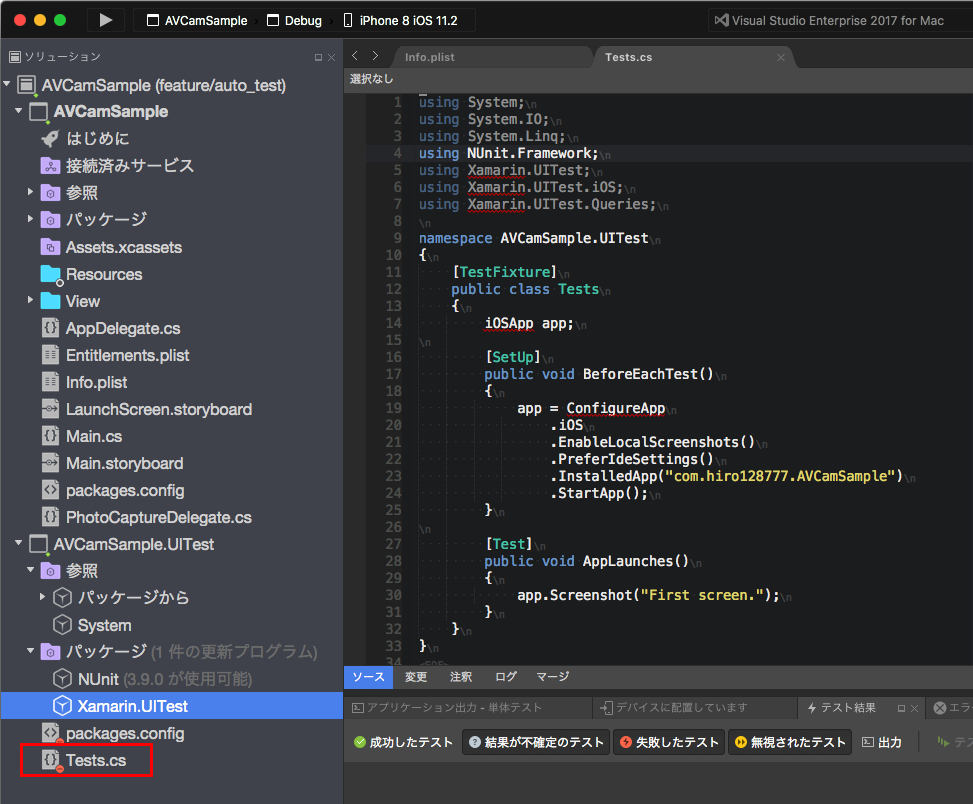Navigate forward with right chevron arrow
The height and width of the screenshot is (804, 973).
(375, 56)
